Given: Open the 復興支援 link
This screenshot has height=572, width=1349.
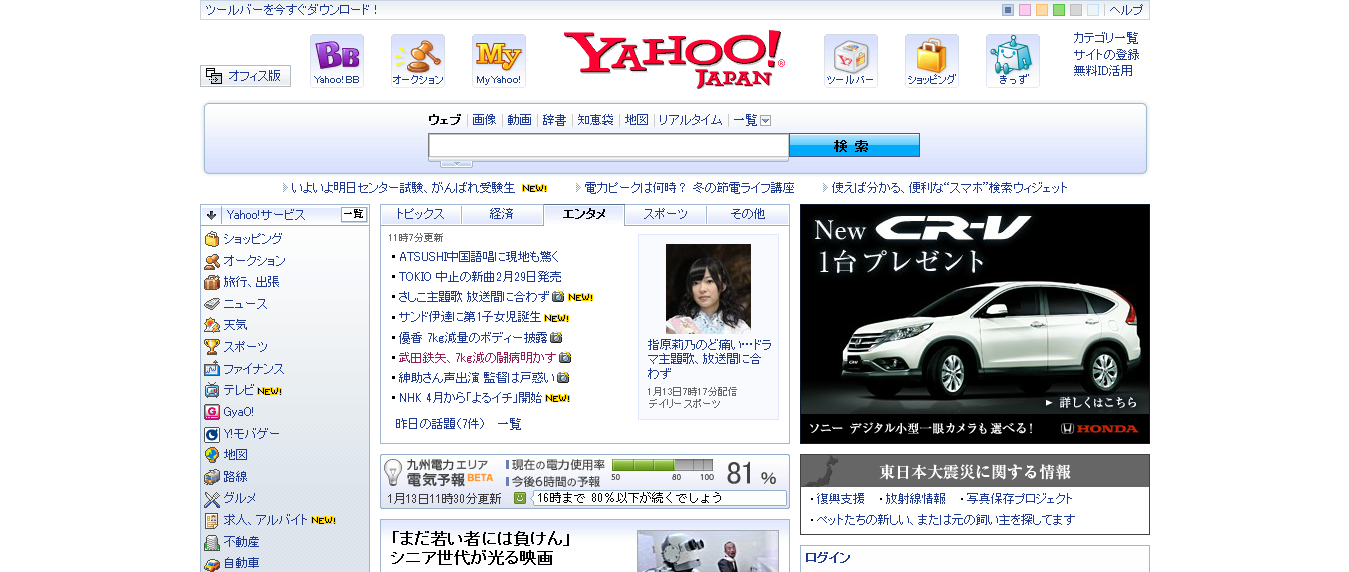Looking at the screenshot, I should (840, 498).
